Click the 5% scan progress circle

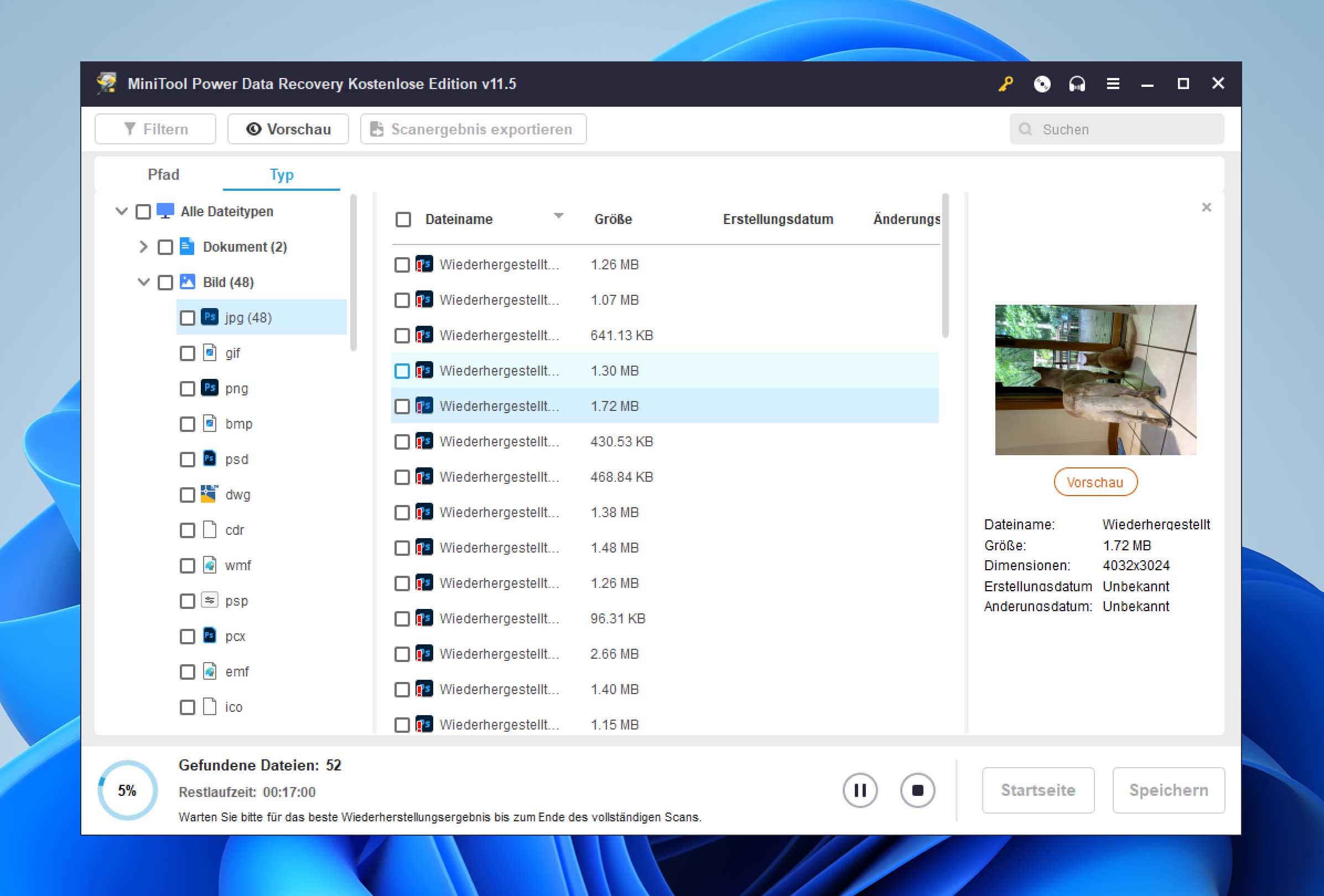coord(128,790)
